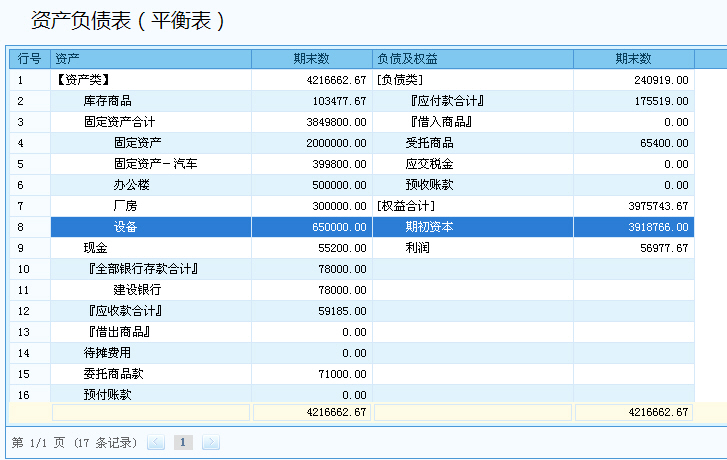
Task: Click the 期初资本 equity entry
Action: point(429,227)
